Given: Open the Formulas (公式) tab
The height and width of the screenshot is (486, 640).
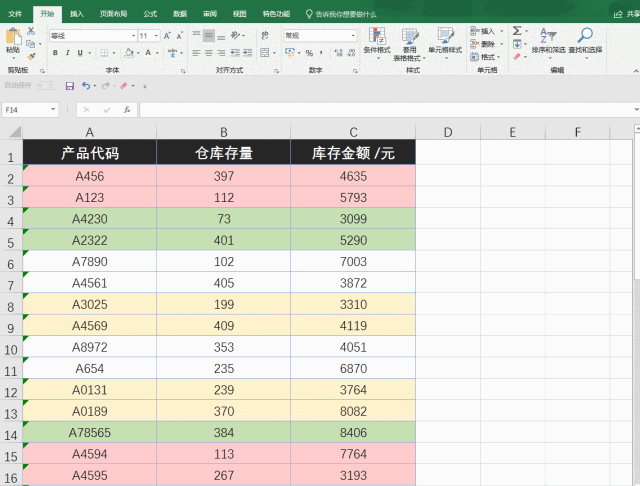Looking at the screenshot, I should (150, 14).
